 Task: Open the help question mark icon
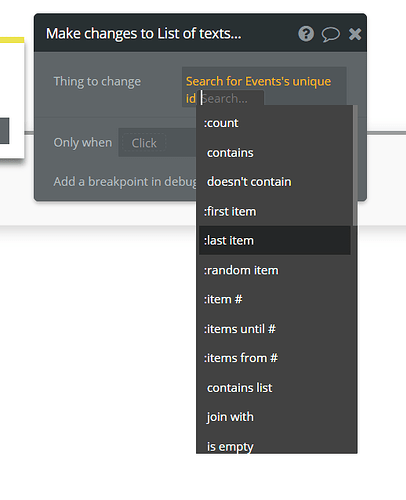coord(306,34)
